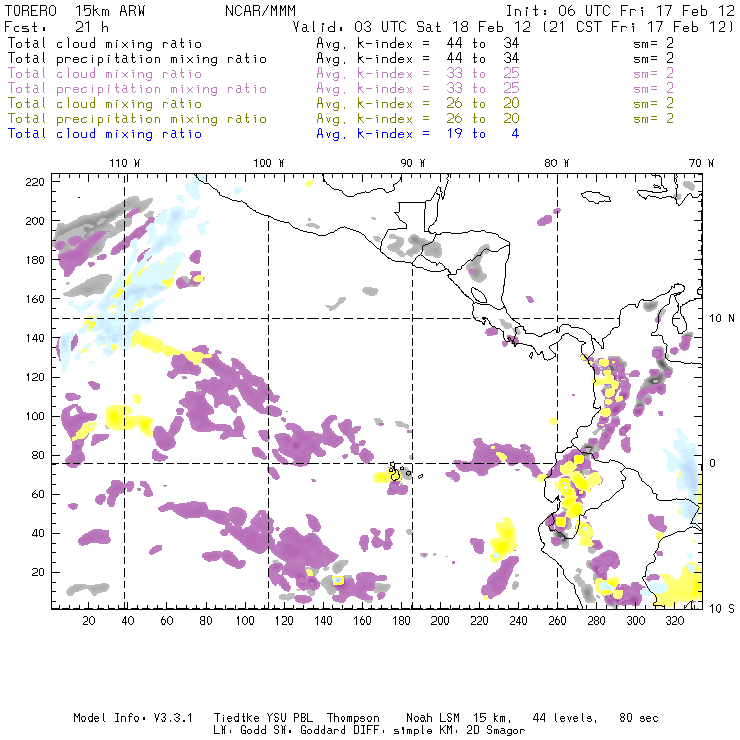Click the '110 W' longitude label

pos(125,163)
